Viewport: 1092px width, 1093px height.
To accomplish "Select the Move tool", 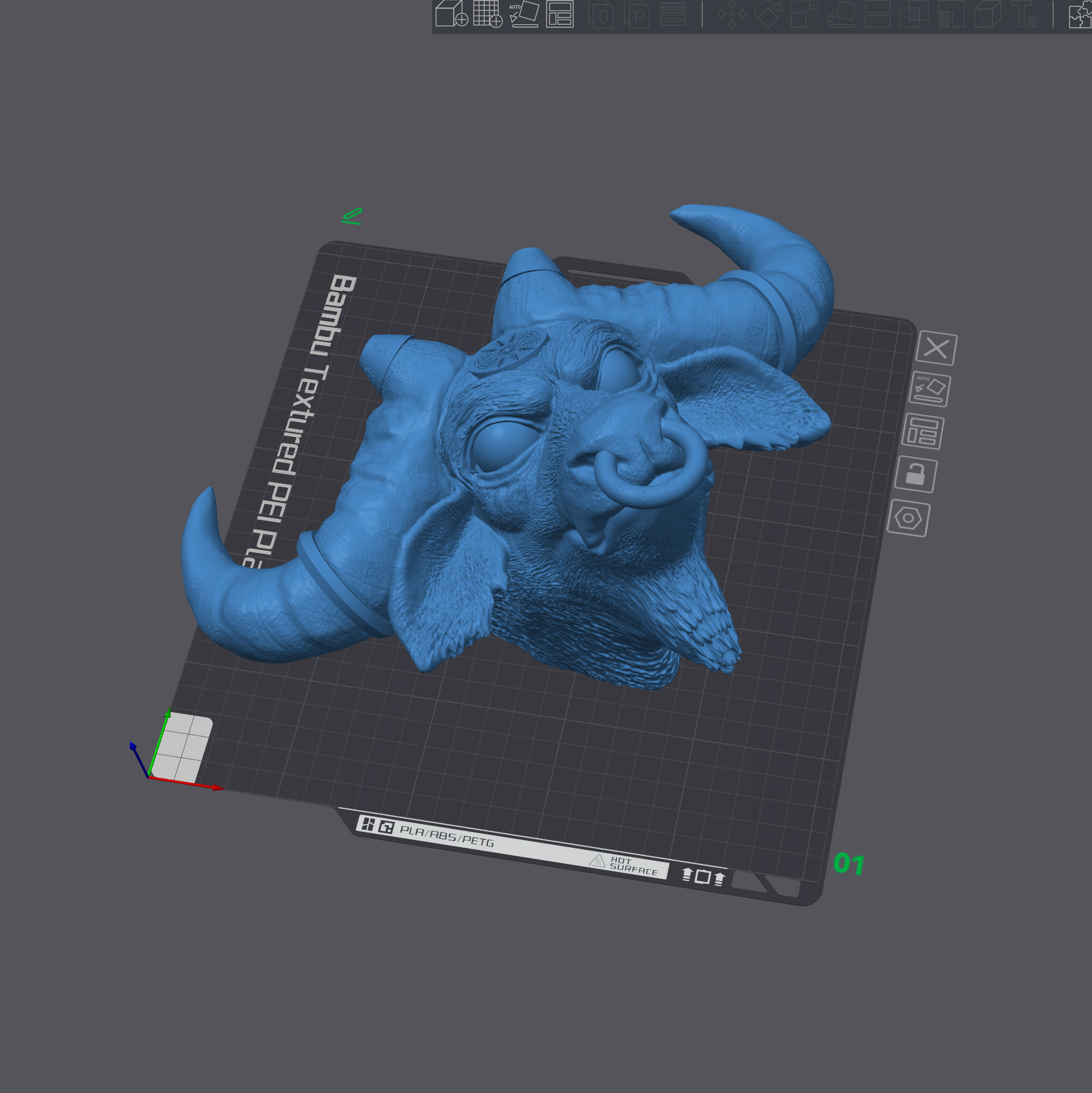I will click(x=732, y=14).
